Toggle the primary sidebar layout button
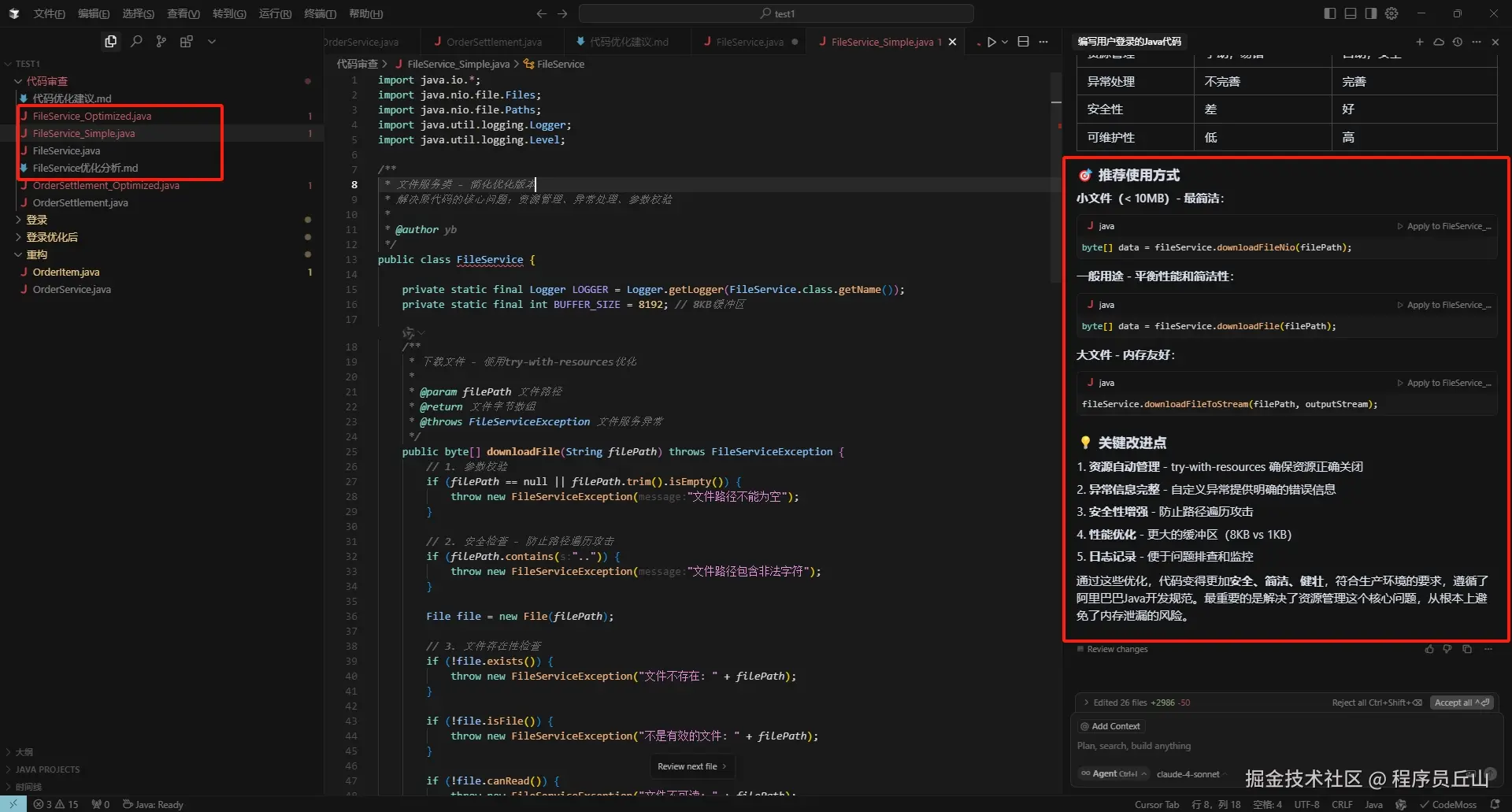1512x812 pixels. click(1330, 13)
